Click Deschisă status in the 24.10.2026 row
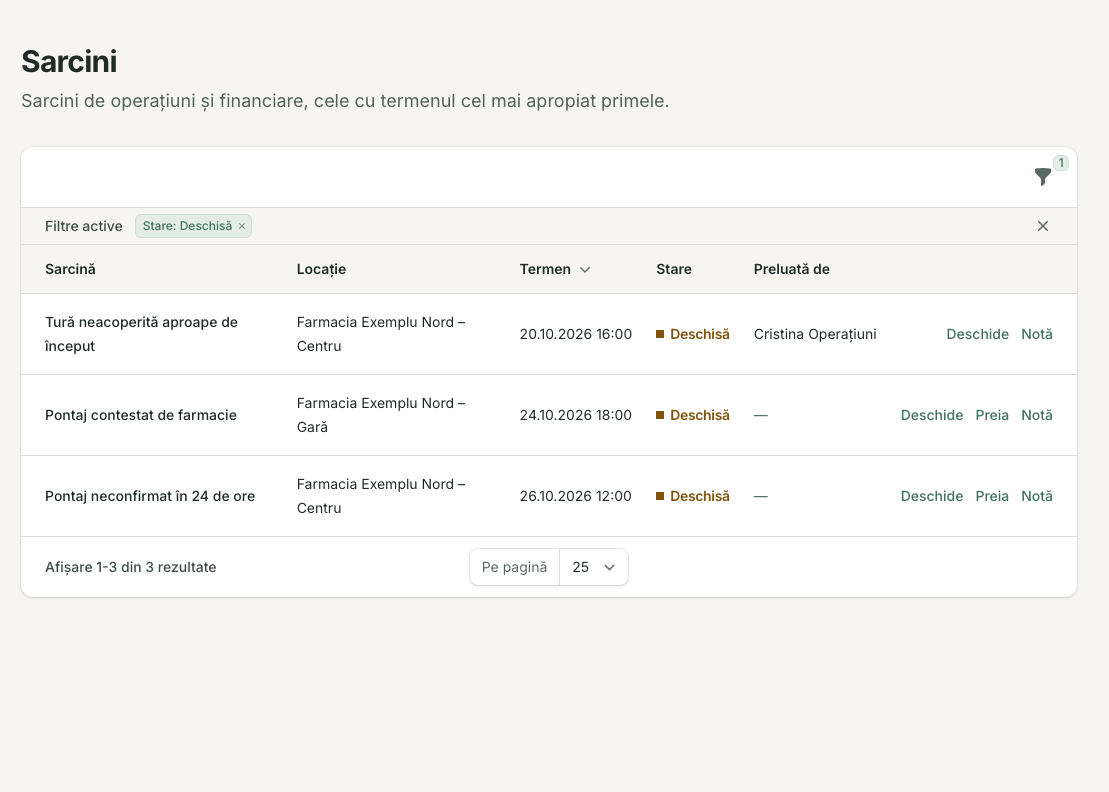Screen dimensions: 1109x792 [x=693, y=415]
